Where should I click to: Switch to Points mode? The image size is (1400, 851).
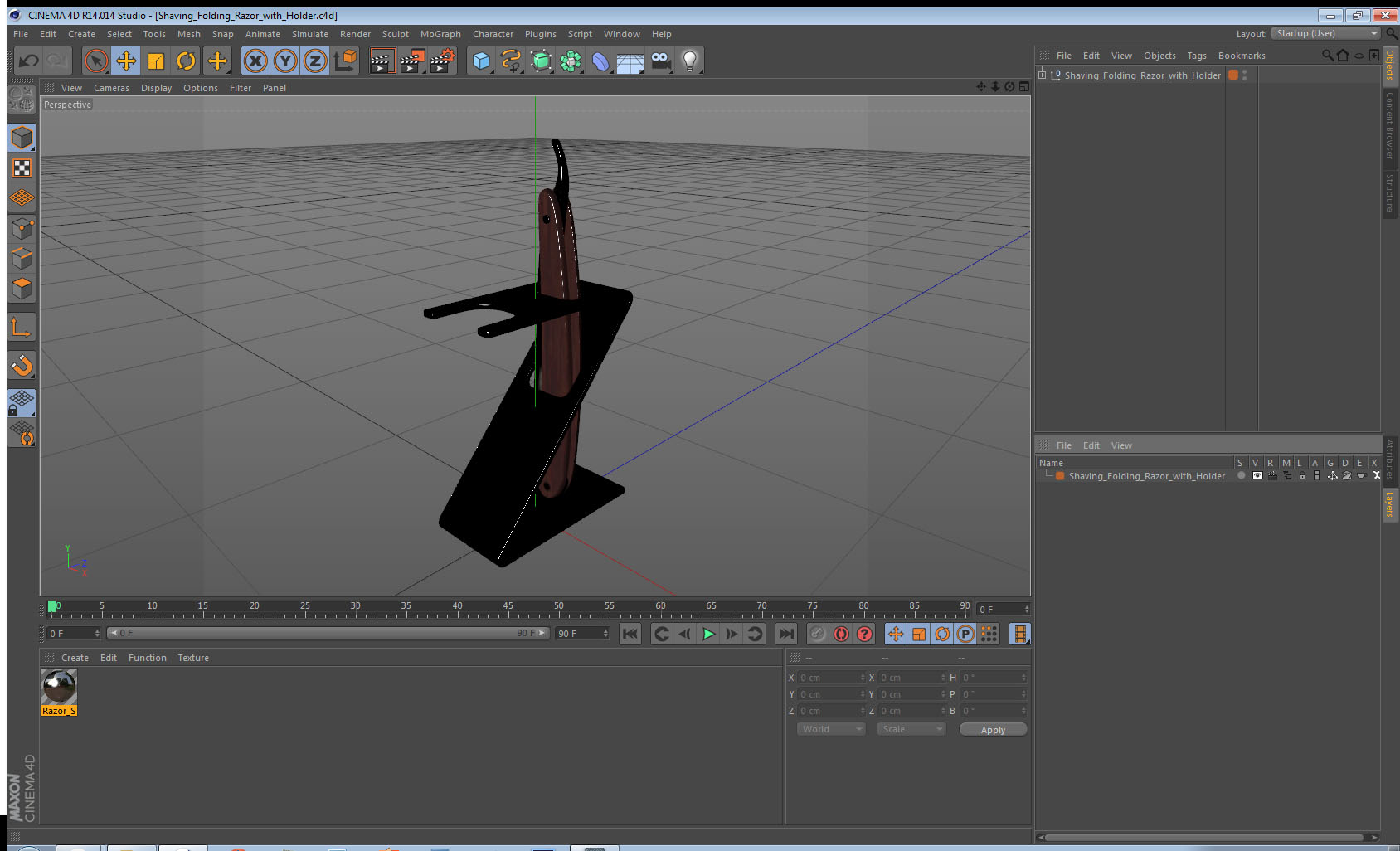(22, 228)
